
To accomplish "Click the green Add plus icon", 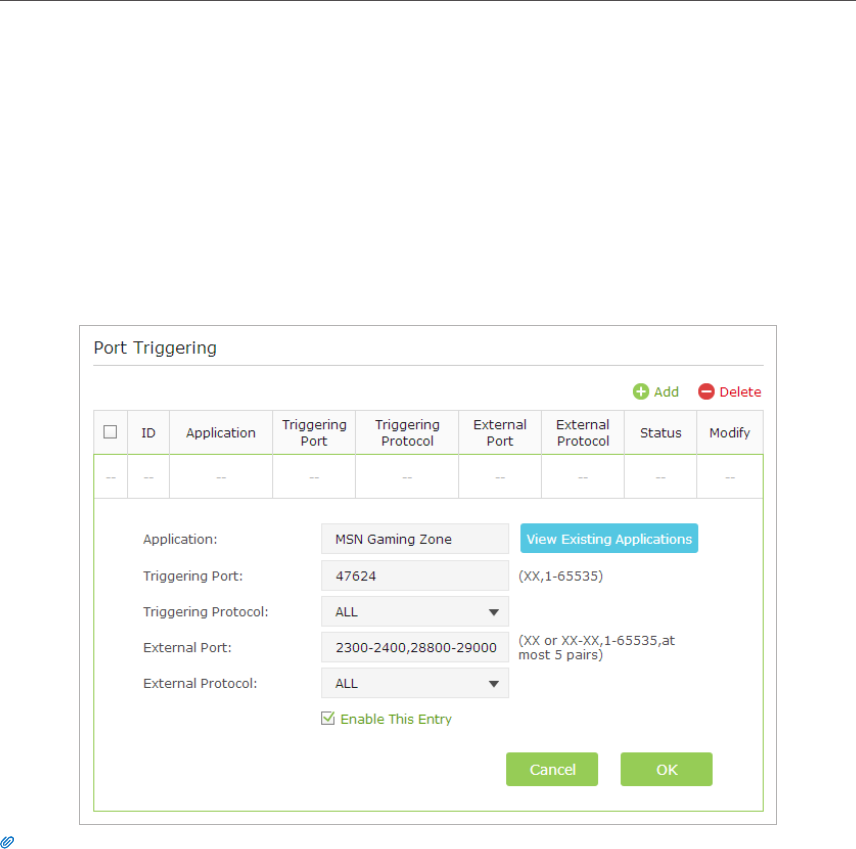I will (x=640, y=391).
